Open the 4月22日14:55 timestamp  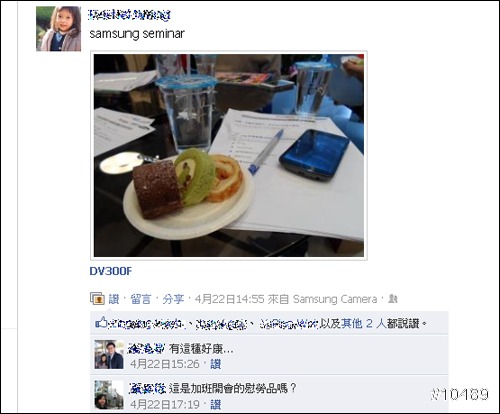tap(230, 299)
